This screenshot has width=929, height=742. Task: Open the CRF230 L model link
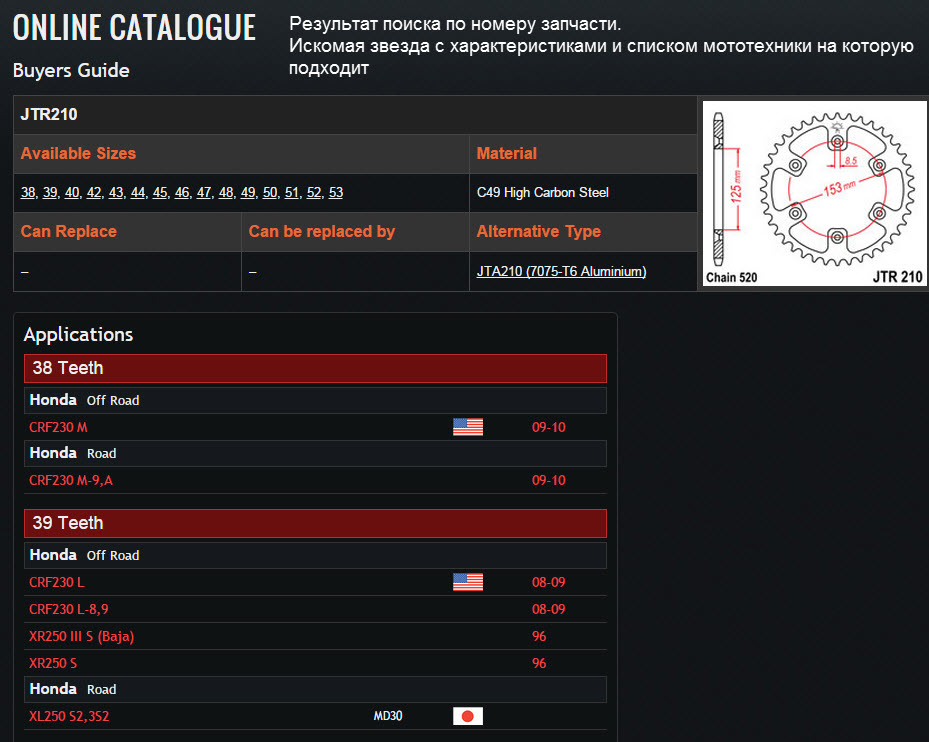[x=57, y=583]
